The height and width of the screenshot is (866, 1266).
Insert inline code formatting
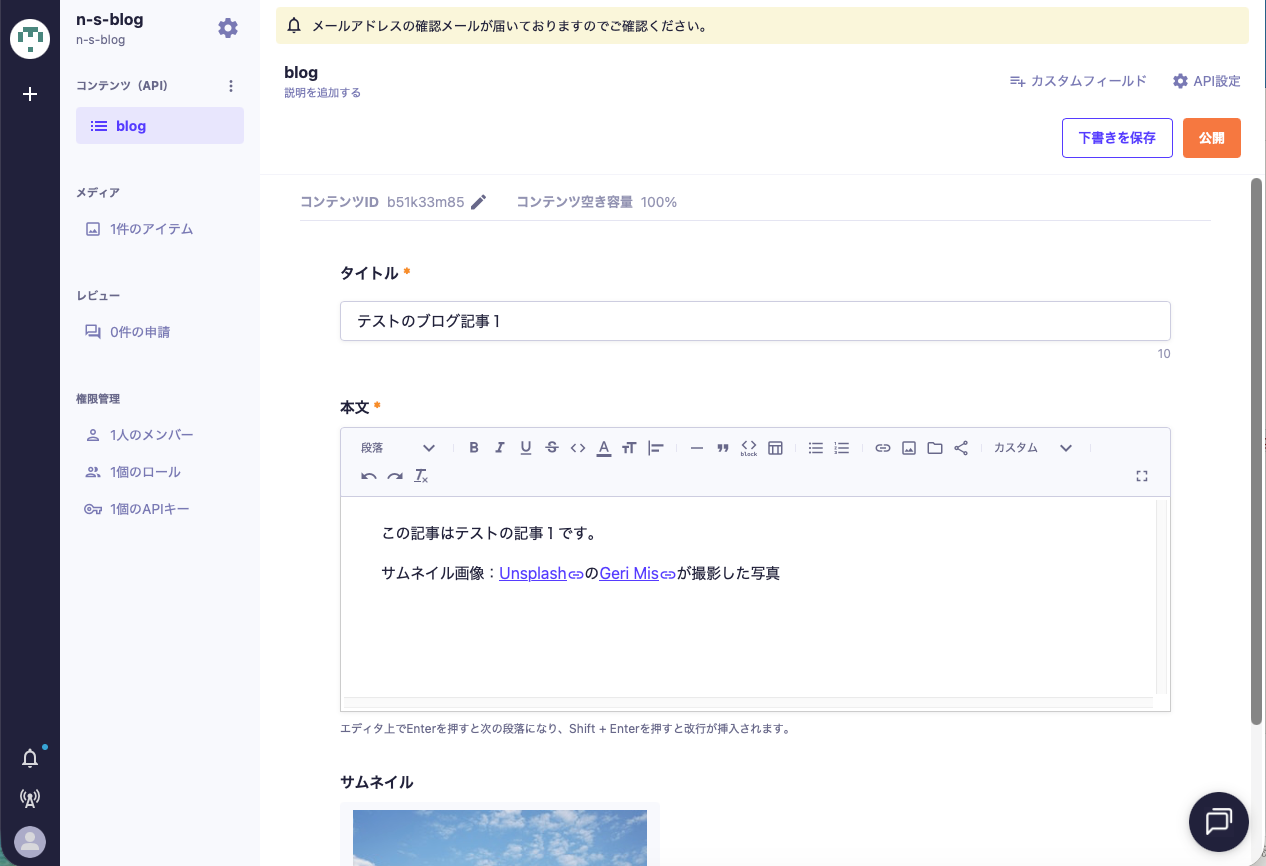pos(578,448)
